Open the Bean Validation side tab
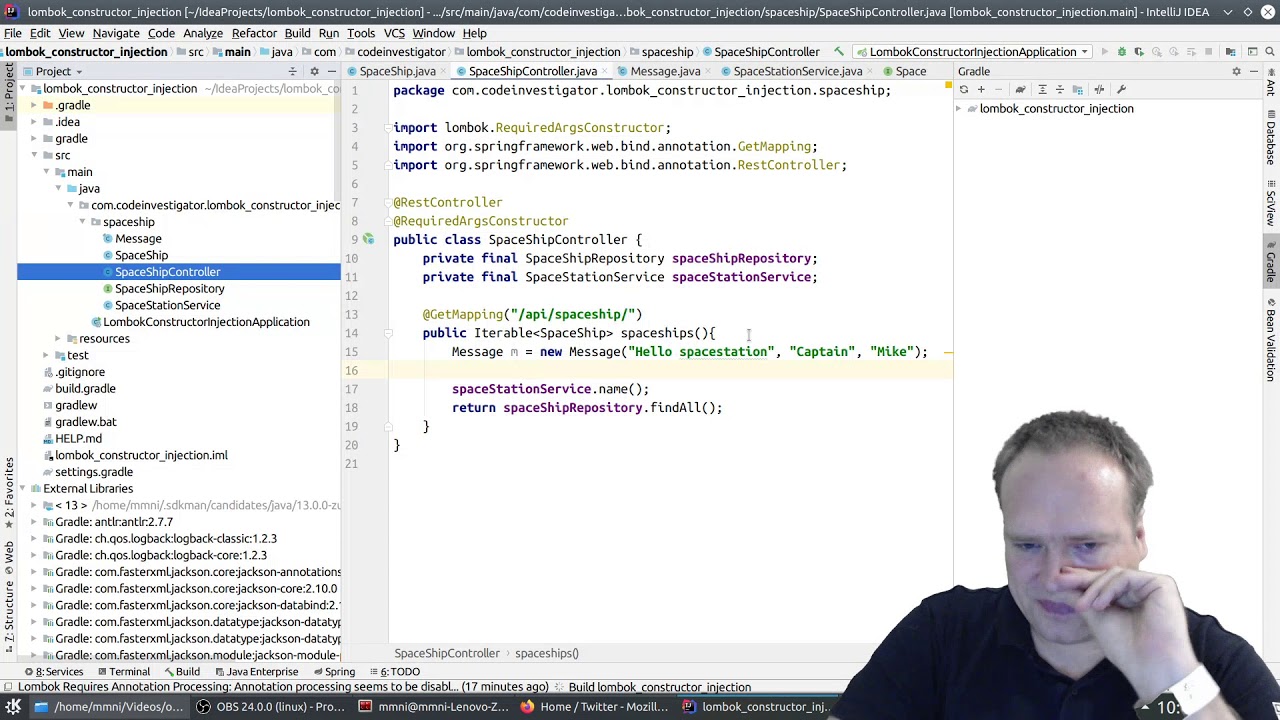 [x=1271, y=339]
